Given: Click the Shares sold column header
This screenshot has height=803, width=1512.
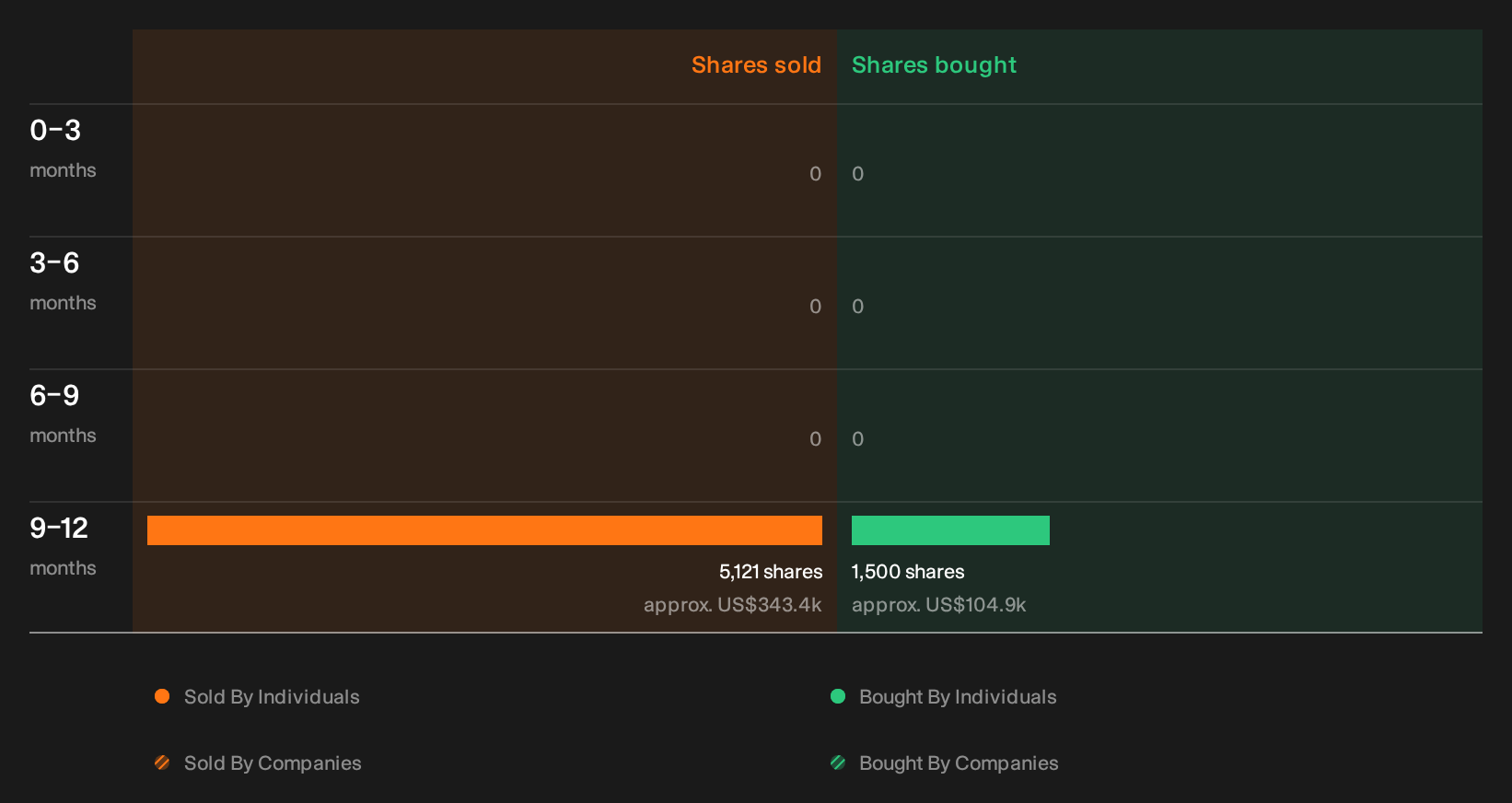Looking at the screenshot, I should tap(756, 65).
